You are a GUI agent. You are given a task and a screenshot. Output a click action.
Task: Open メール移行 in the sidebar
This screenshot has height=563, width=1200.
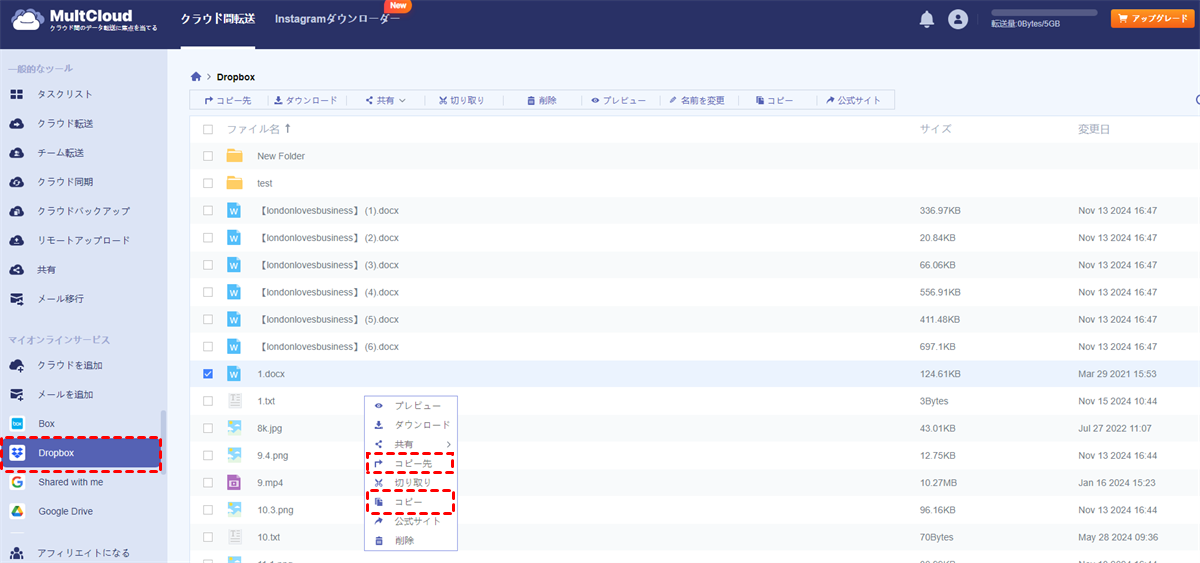pos(60,299)
